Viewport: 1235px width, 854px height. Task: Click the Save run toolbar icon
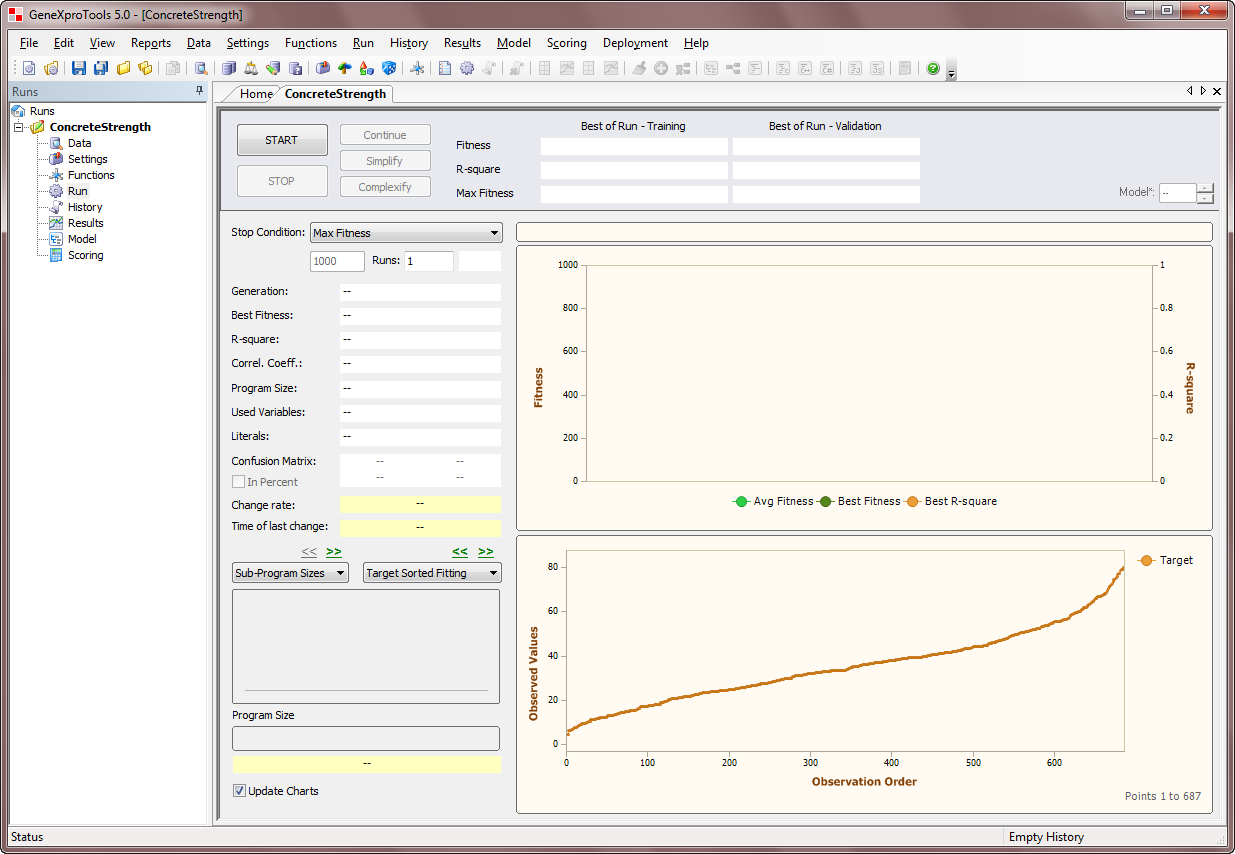pyautogui.click(x=79, y=68)
